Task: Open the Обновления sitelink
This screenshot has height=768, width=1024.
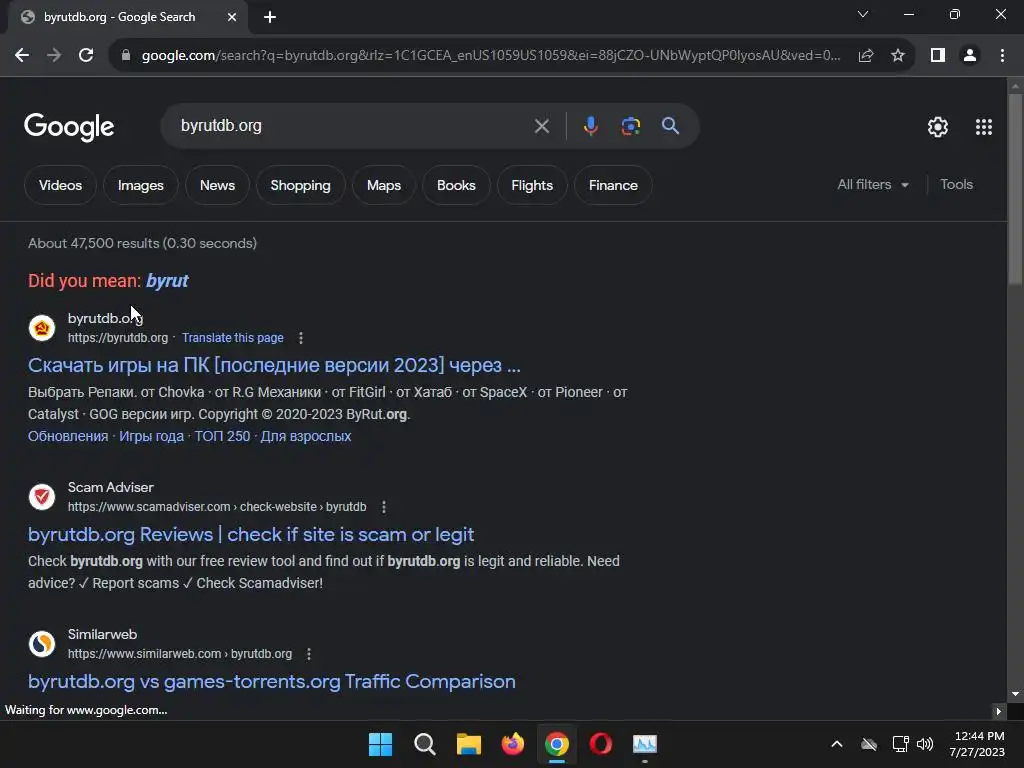Action: coord(68,436)
